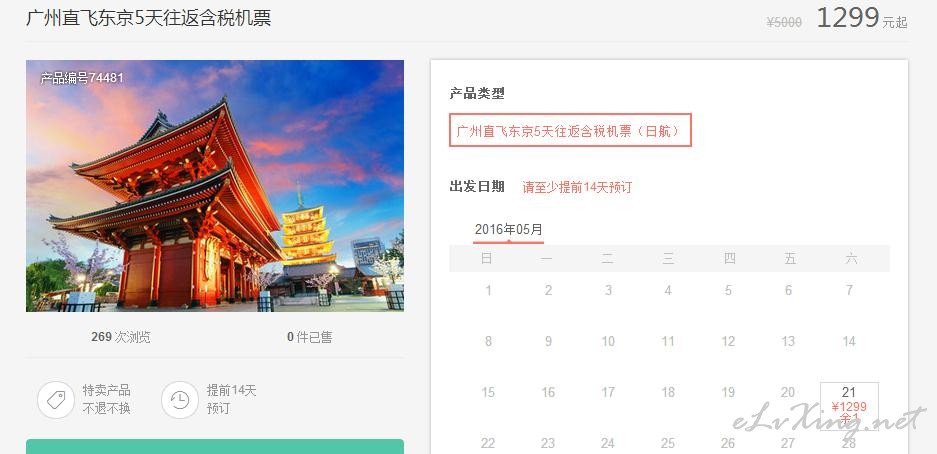Click calendar date 1

(x=488, y=290)
